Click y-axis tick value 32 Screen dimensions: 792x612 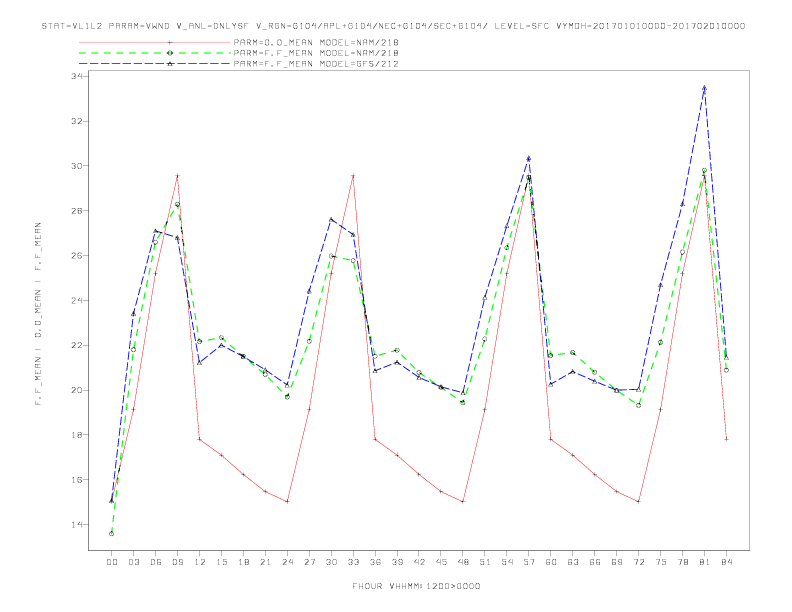(79, 121)
